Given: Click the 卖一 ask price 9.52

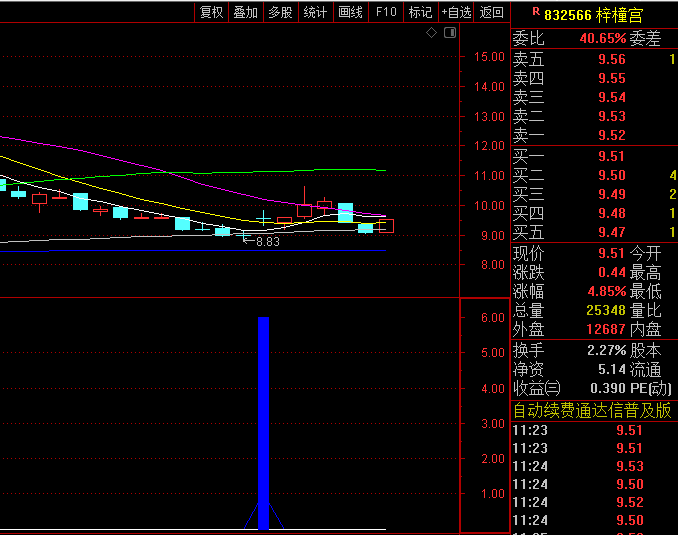Looking at the screenshot, I should 611,135.
